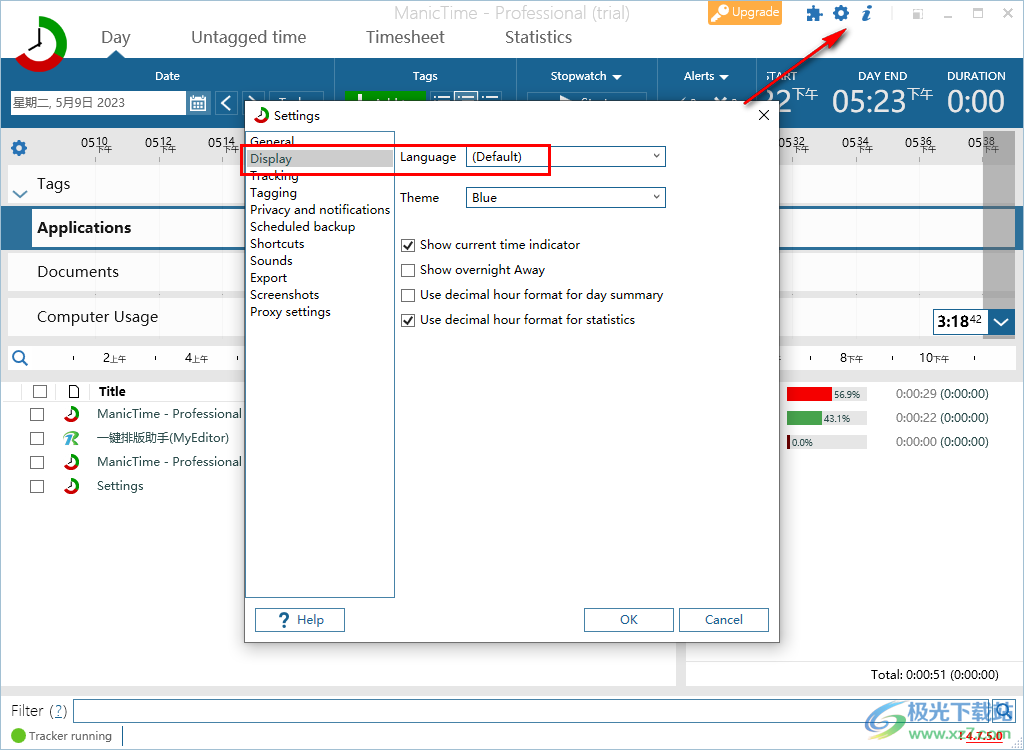Open settings via the gear icon in title bar
Screen dimensions: 1024x750
pos(841,13)
